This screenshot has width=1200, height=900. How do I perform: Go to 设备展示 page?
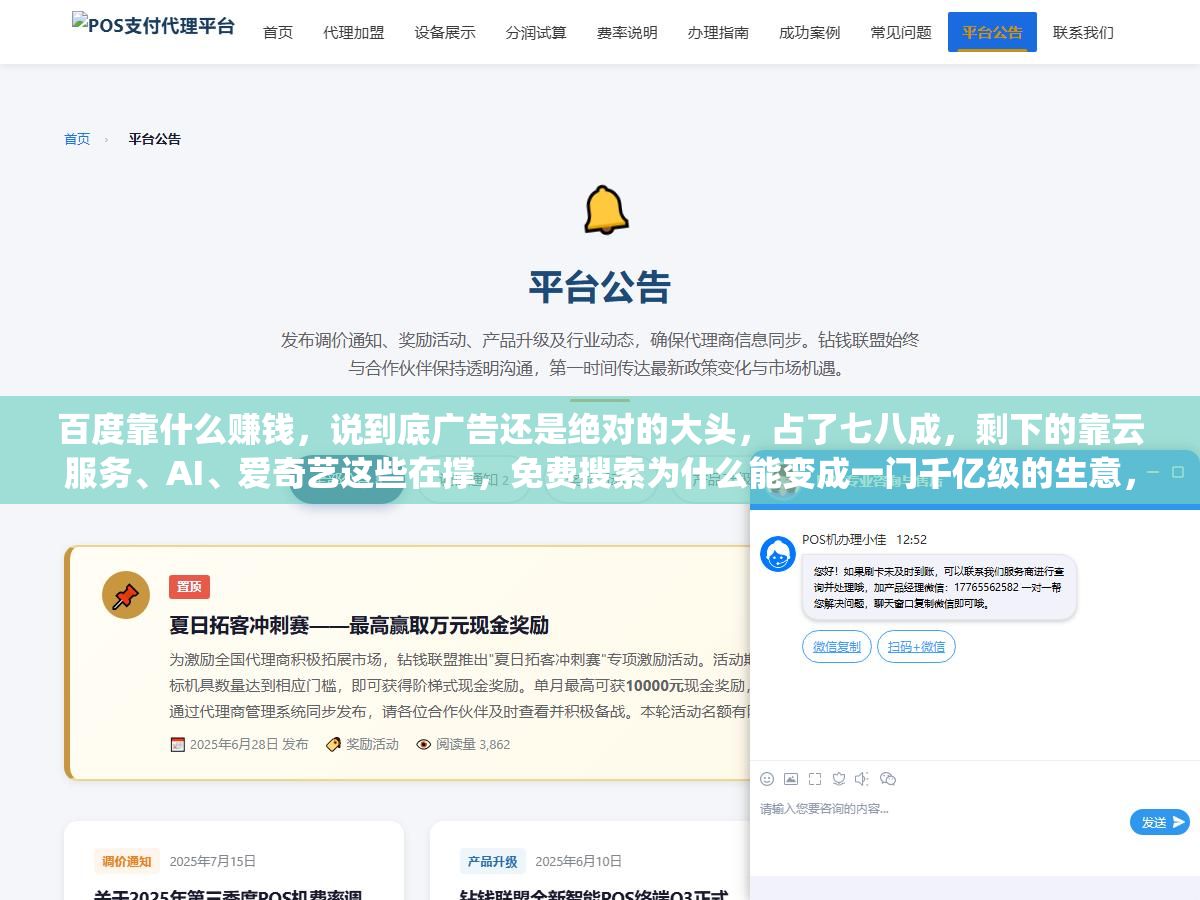(x=445, y=32)
